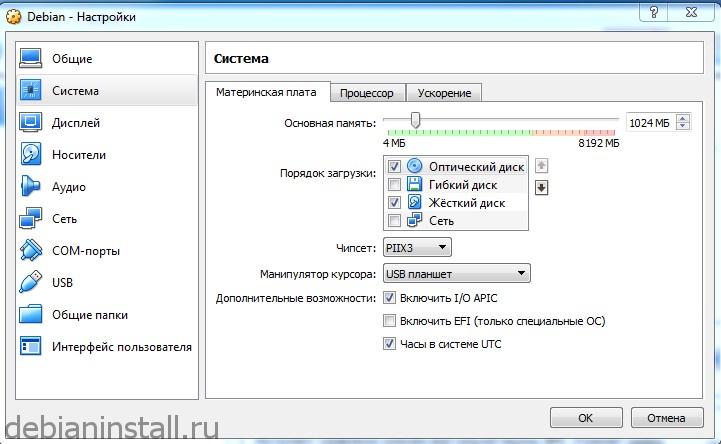721x444 pixels.
Task: Click the VirtualBox gear icon in title bar
Action: point(13,17)
